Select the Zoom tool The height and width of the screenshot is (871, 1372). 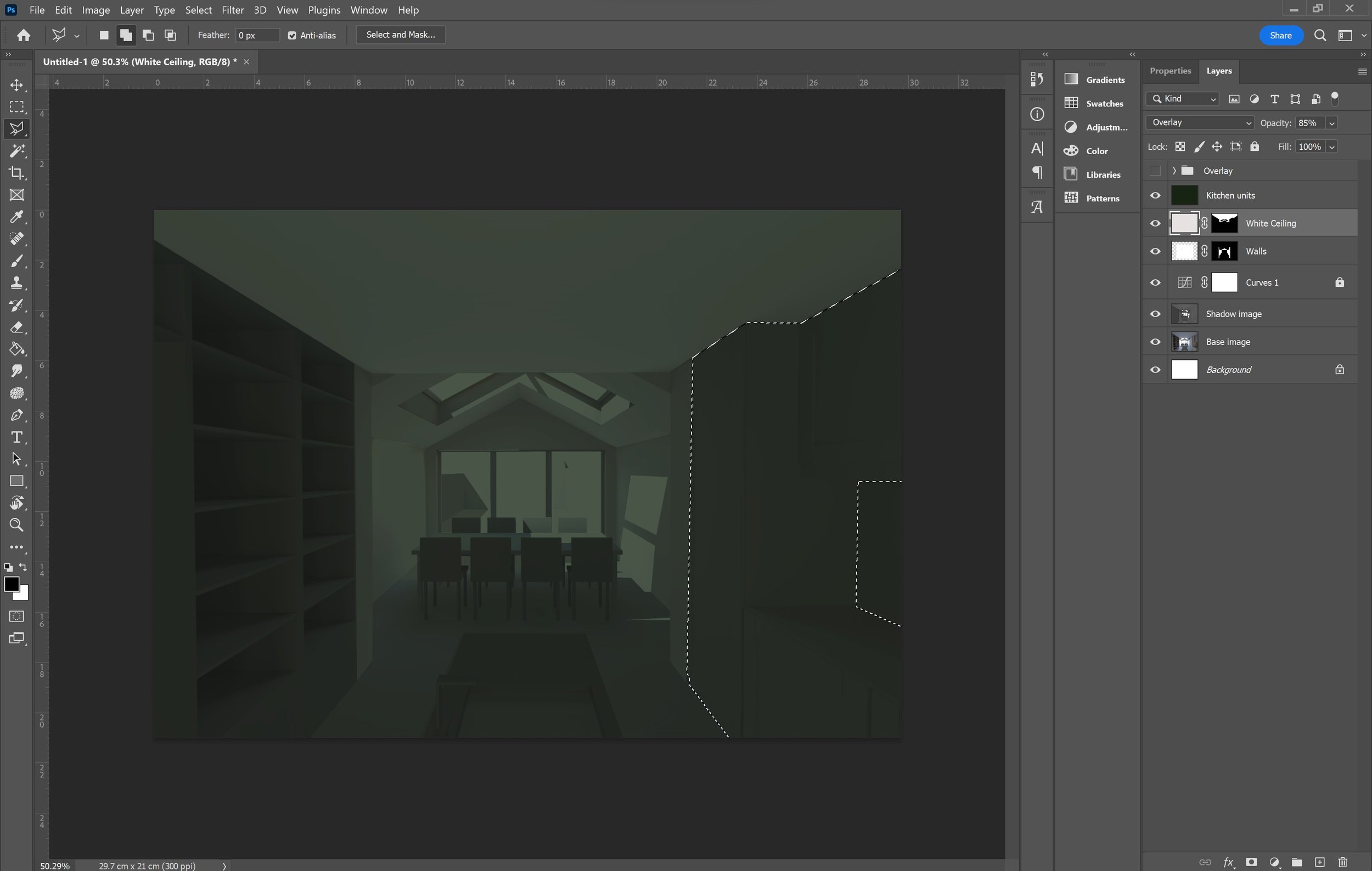pos(16,525)
